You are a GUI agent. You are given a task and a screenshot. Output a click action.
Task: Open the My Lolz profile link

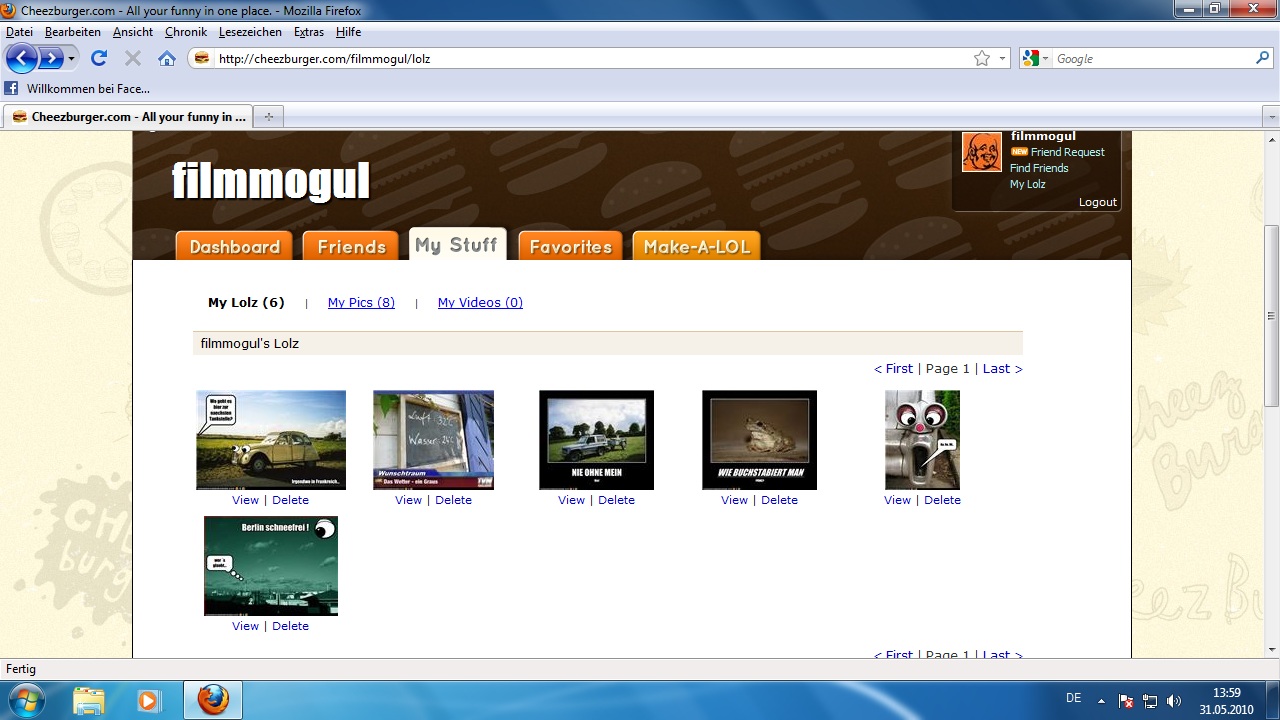coord(1027,184)
